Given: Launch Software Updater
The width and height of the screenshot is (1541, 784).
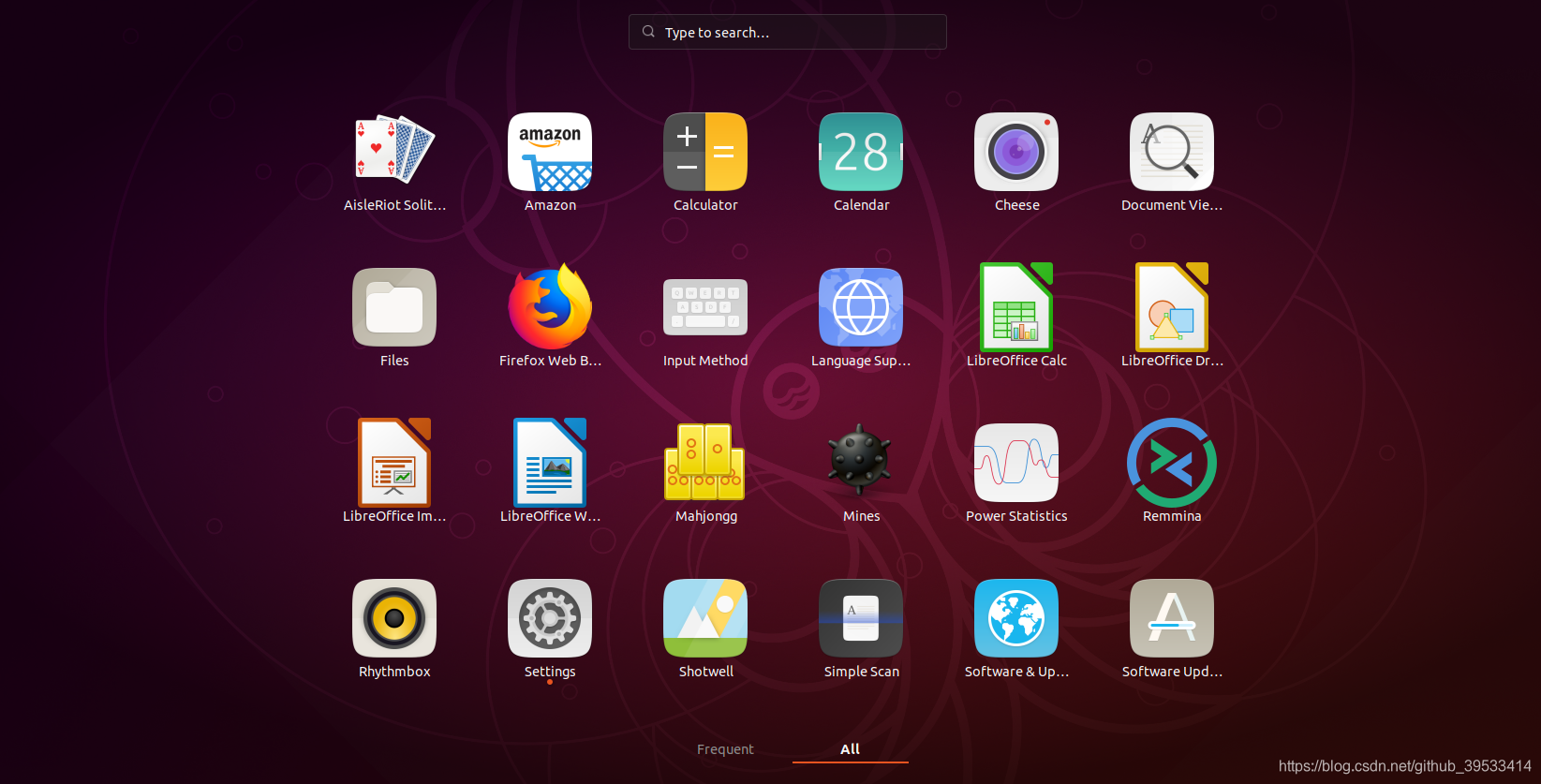Looking at the screenshot, I should click(1172, 618).
